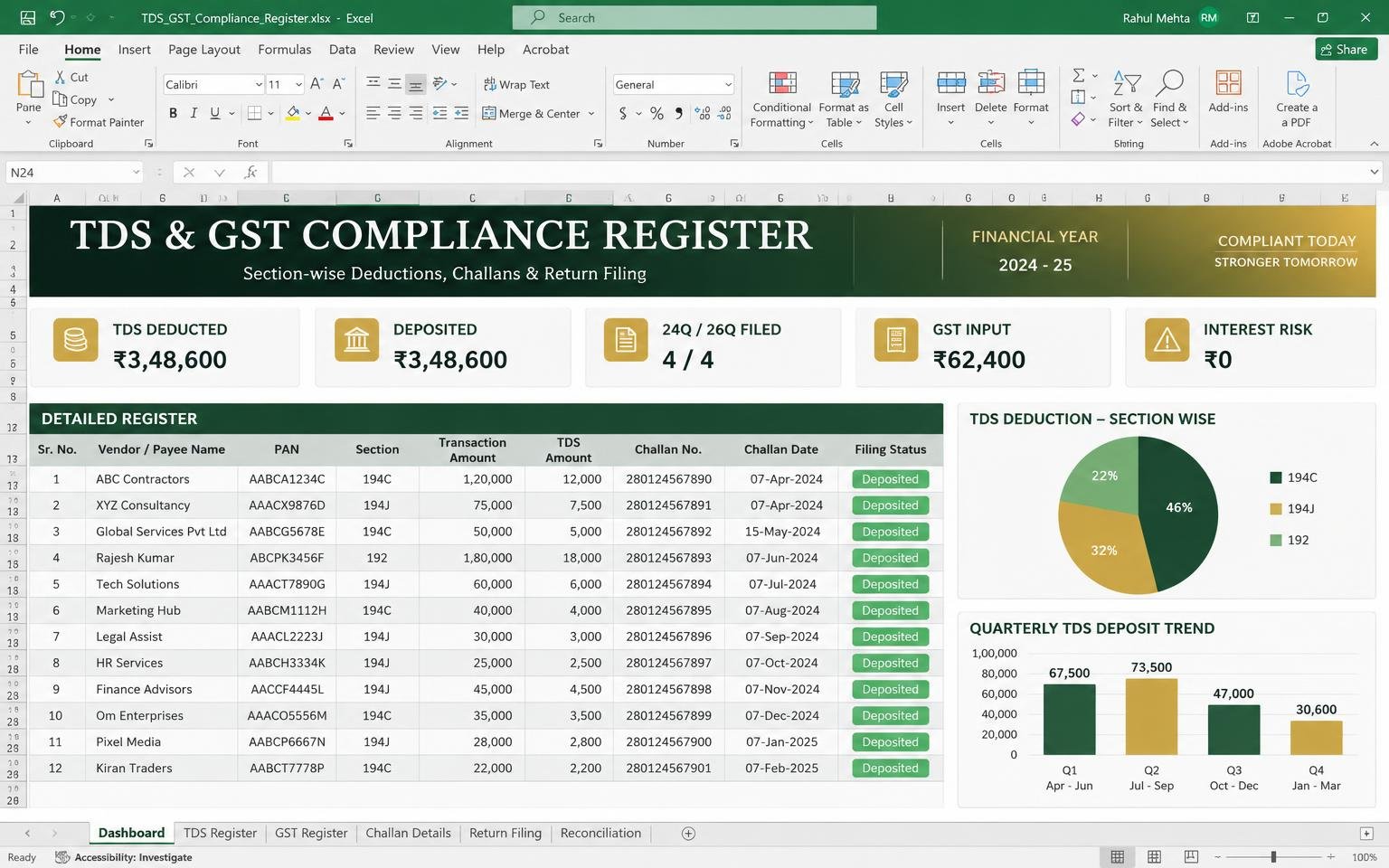Switch to TDS Register sheet
Screen dimensions: 1389x868
point(220,833)
